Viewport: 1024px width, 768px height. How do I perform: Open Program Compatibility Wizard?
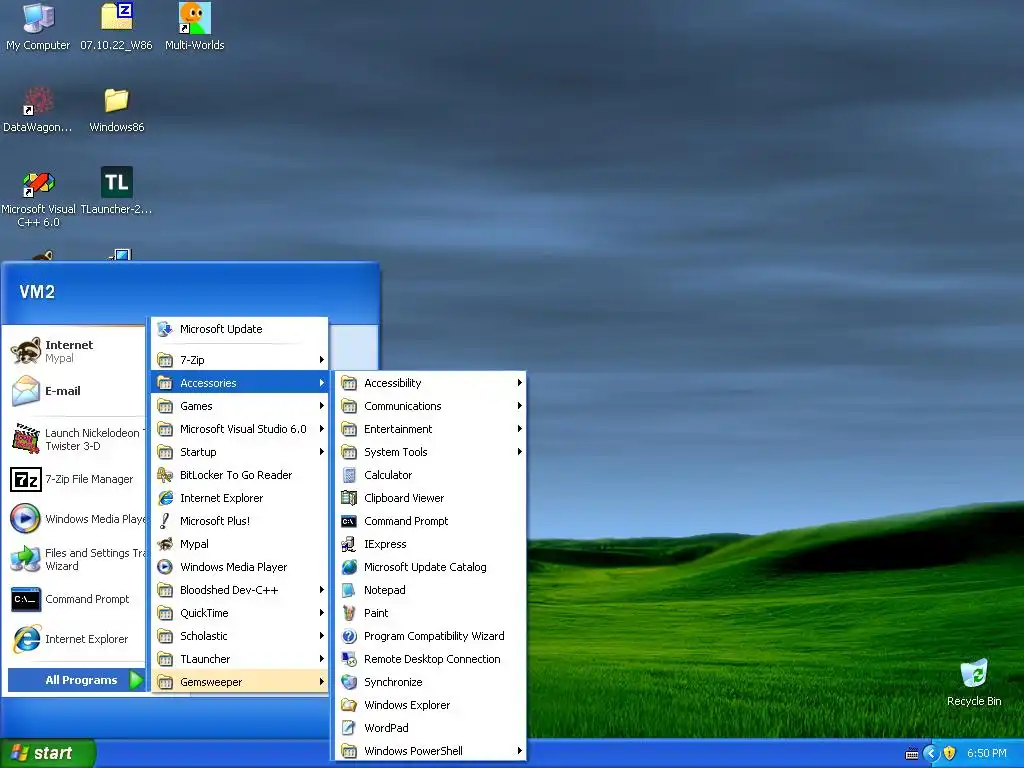(430, 635)
